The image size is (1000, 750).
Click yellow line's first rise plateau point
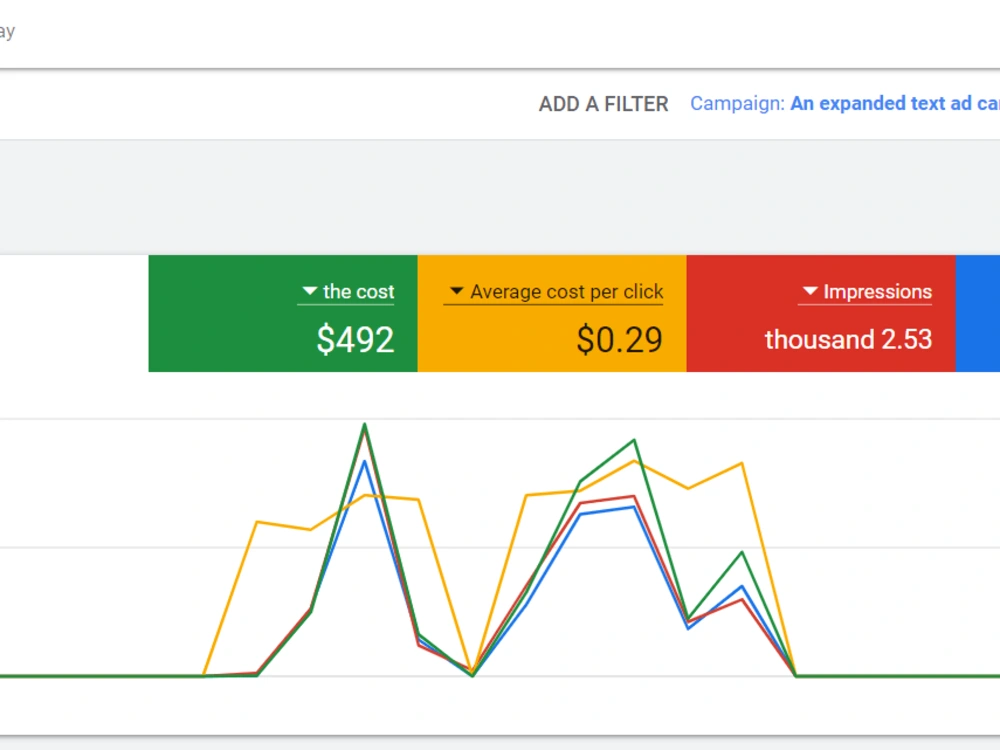click(256, 522)
